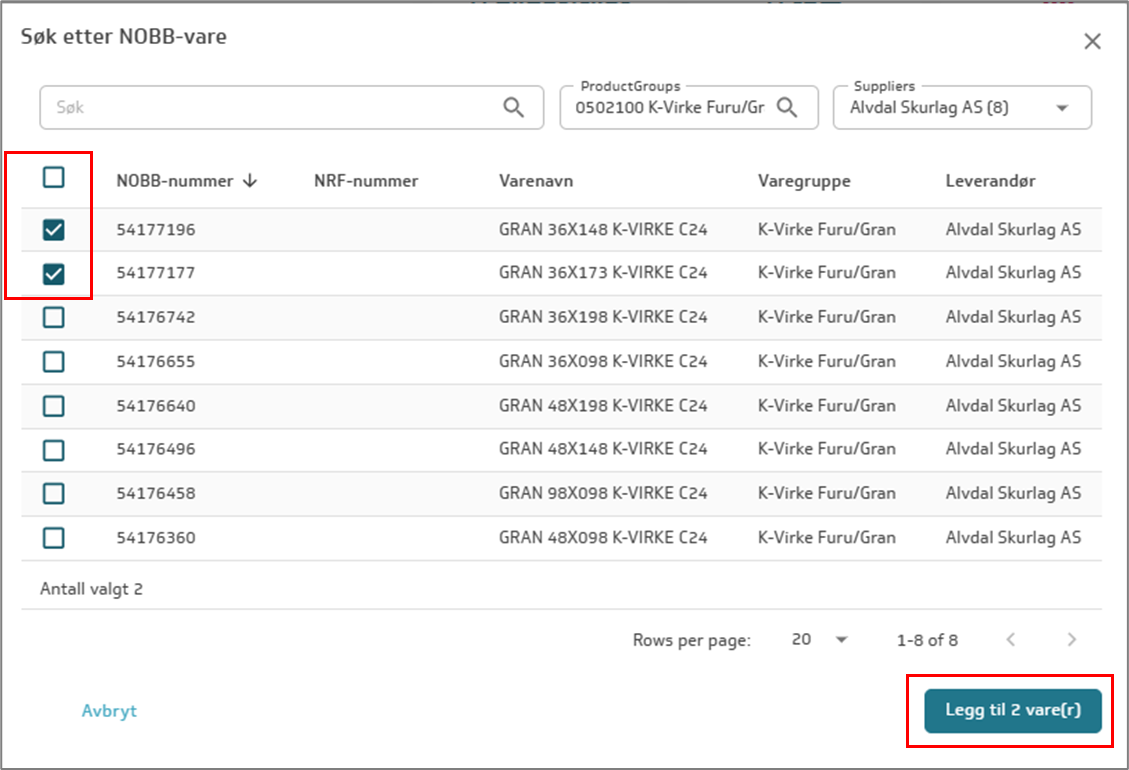Image resolution: width=1129 pixels, height=770 pixels.
Task: Close the Søk etter NOBB-vare dialog
Action: (x=1092, y=41)
